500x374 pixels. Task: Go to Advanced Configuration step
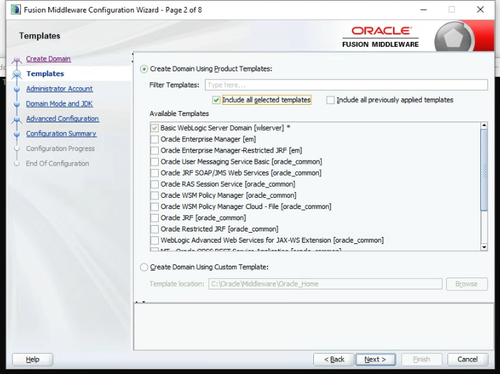point(62,119)
